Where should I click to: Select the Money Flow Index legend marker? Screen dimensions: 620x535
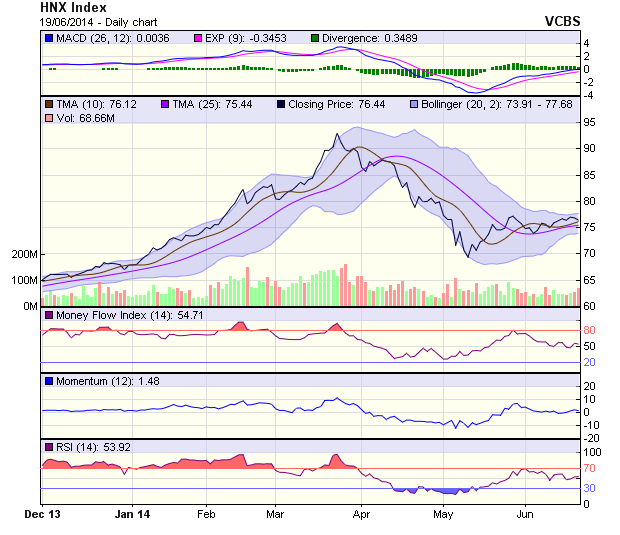pyautogui.click(x=49, y=315)
